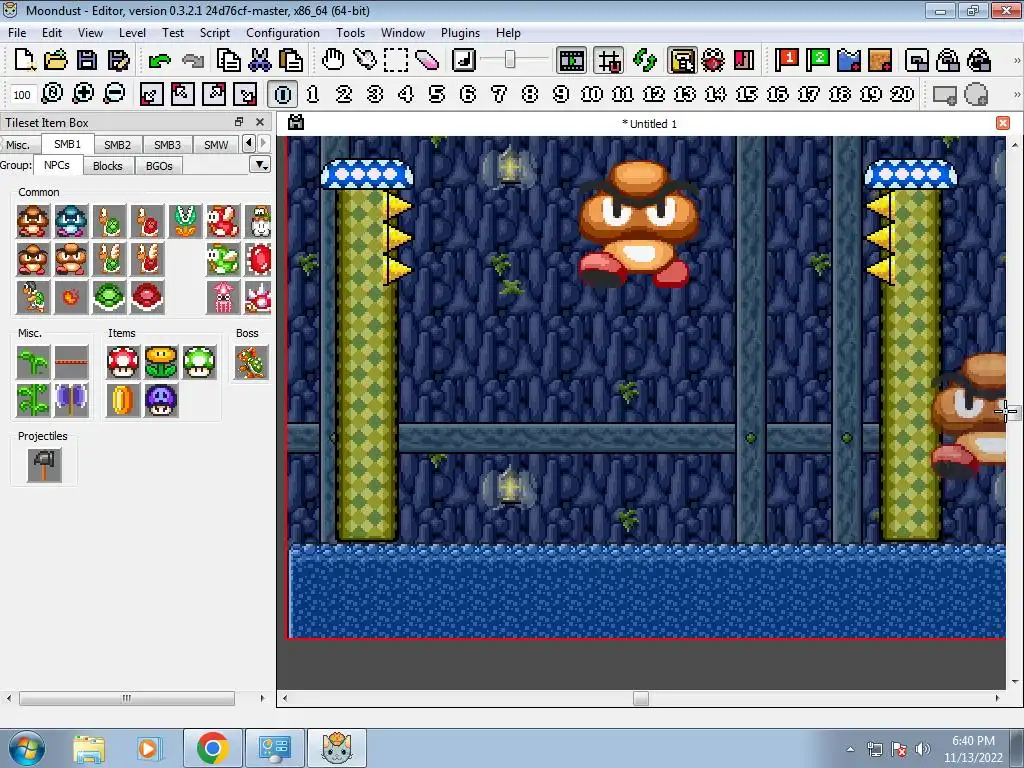This screenshot has width=1024, height=768.
Task: Show the BGOs group tab
Action: (x=159, y=166)
